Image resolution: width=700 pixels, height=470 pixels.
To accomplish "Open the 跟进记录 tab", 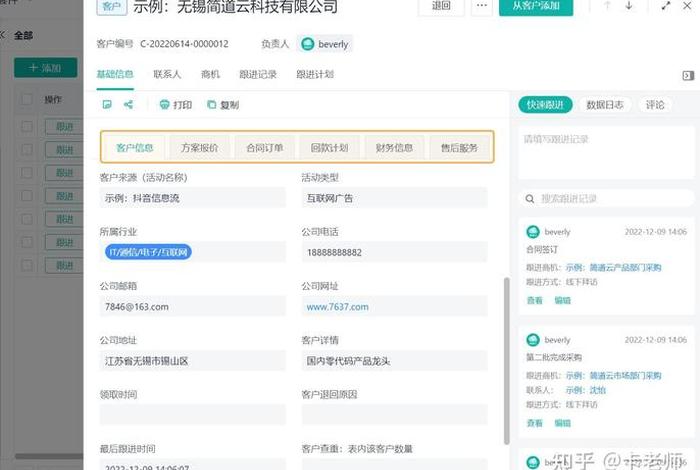I will 258,75.
